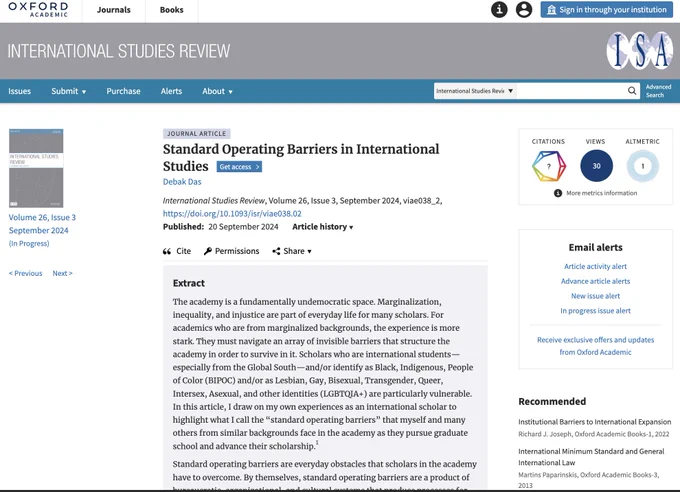Click the magnifier search icon
The image size is (680, 492).
(x=632, y=91)
